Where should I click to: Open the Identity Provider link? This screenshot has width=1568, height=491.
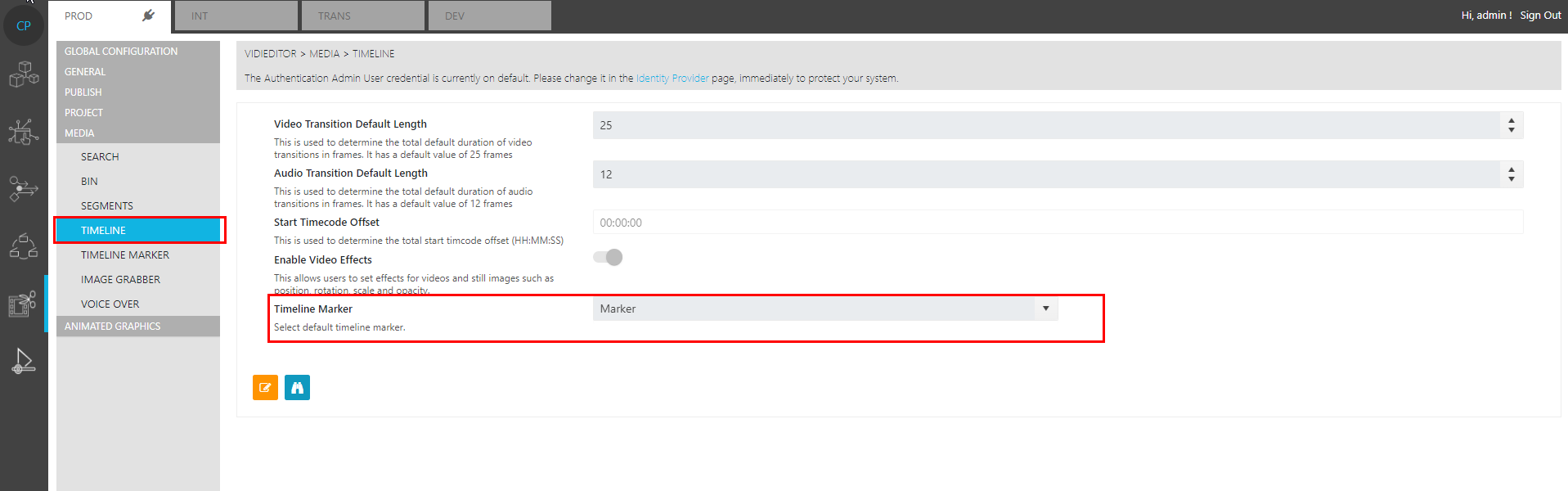(x=672, y=79)
